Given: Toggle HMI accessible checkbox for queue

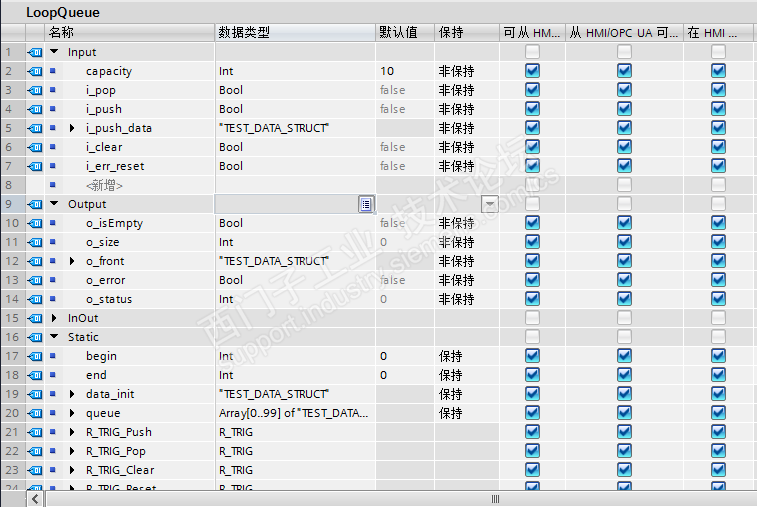Looking at the screenshot, I should click(532, 413).
